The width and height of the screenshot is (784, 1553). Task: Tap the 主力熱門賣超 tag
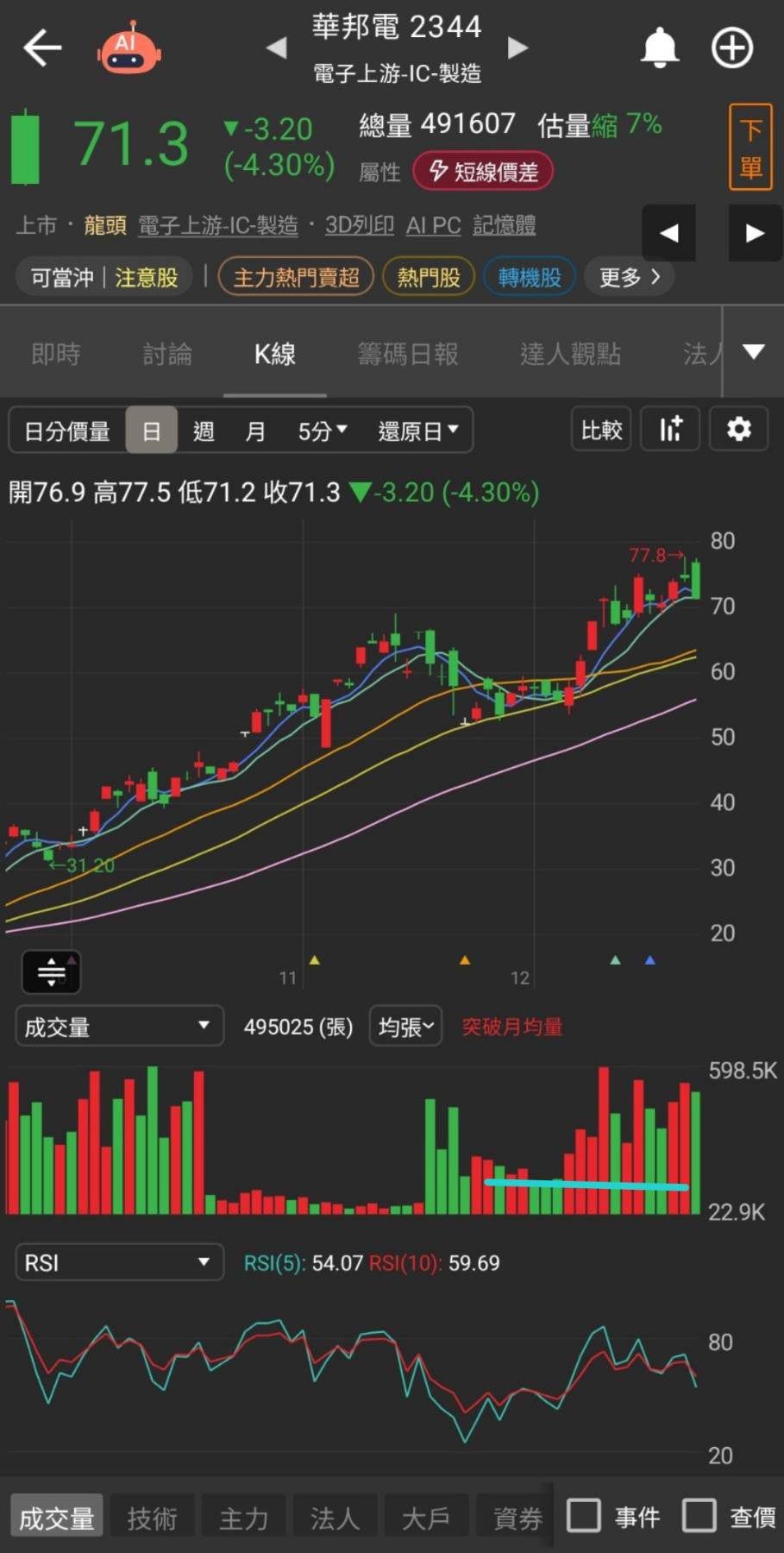296,277
